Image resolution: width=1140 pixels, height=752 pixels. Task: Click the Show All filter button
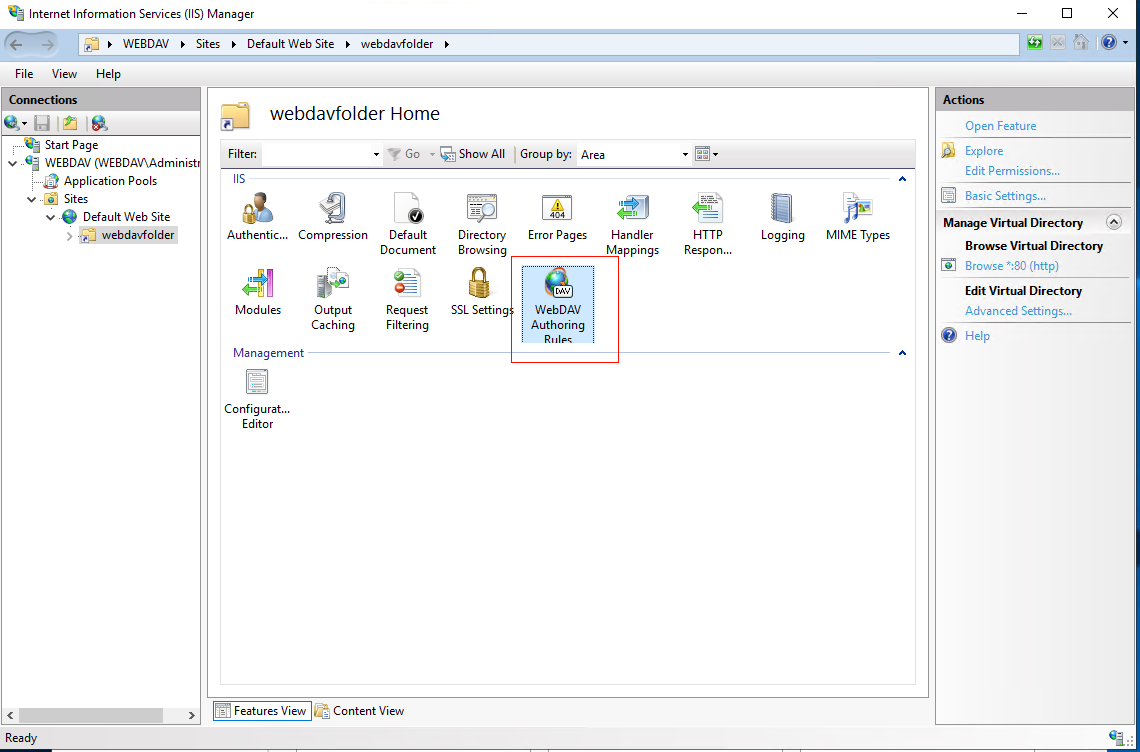(473, 154)
